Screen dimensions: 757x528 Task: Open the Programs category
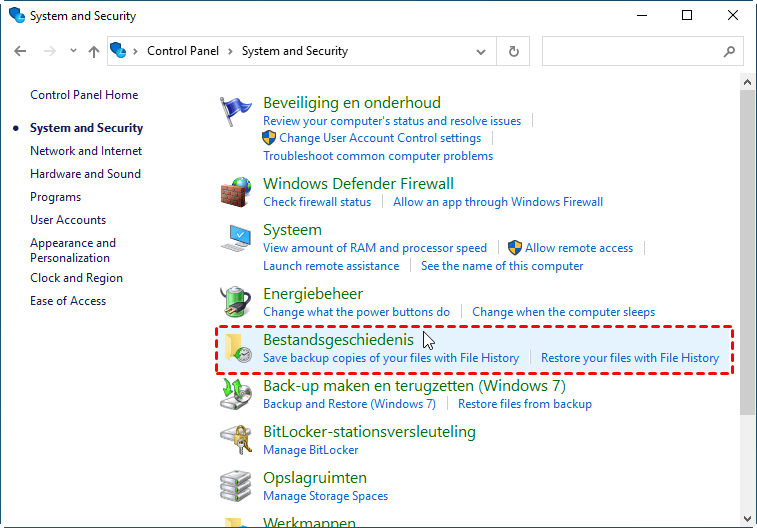pos(56,197)
